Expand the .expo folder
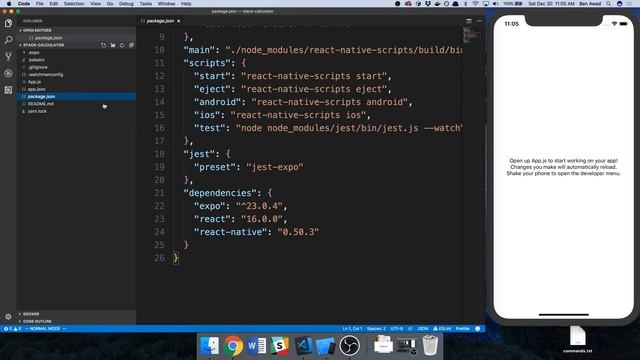The width and height of the screenshot is (640, 360). coord(34,52)
